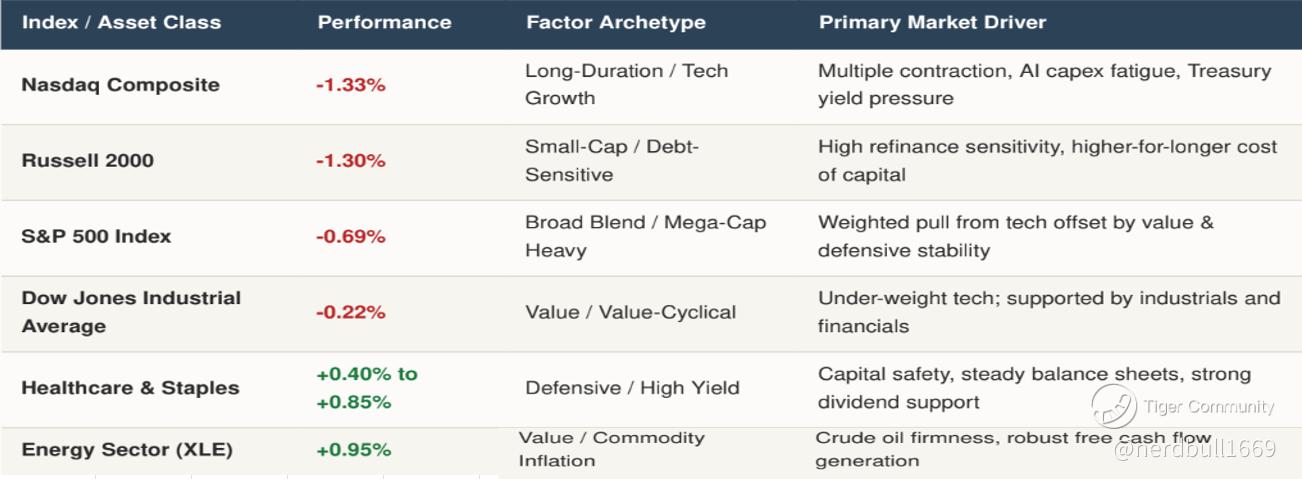The height and width of the screenshot is (479, 1302).
Task: Click the +0.40% to +0.85% value
Action: [367, 388]
